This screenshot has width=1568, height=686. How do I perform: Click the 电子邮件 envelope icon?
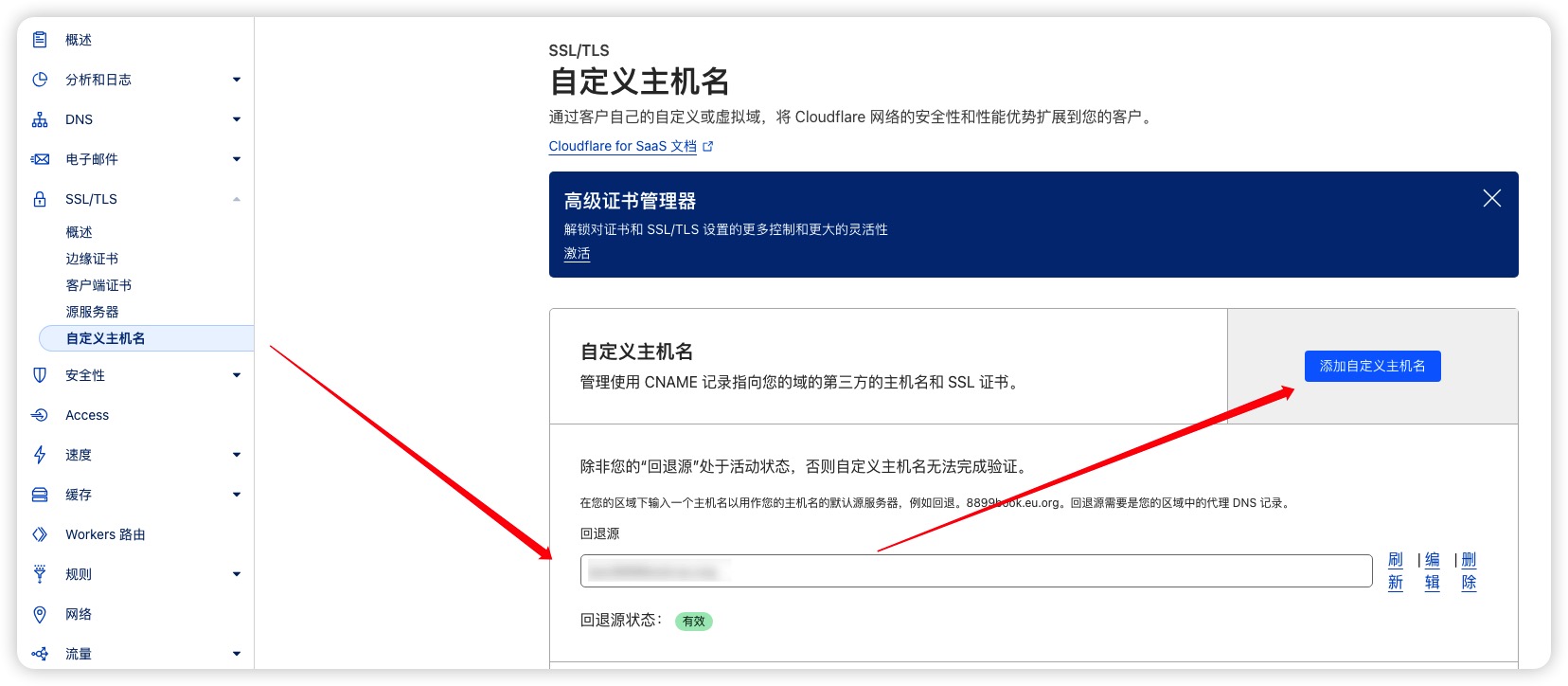[40, 159]
